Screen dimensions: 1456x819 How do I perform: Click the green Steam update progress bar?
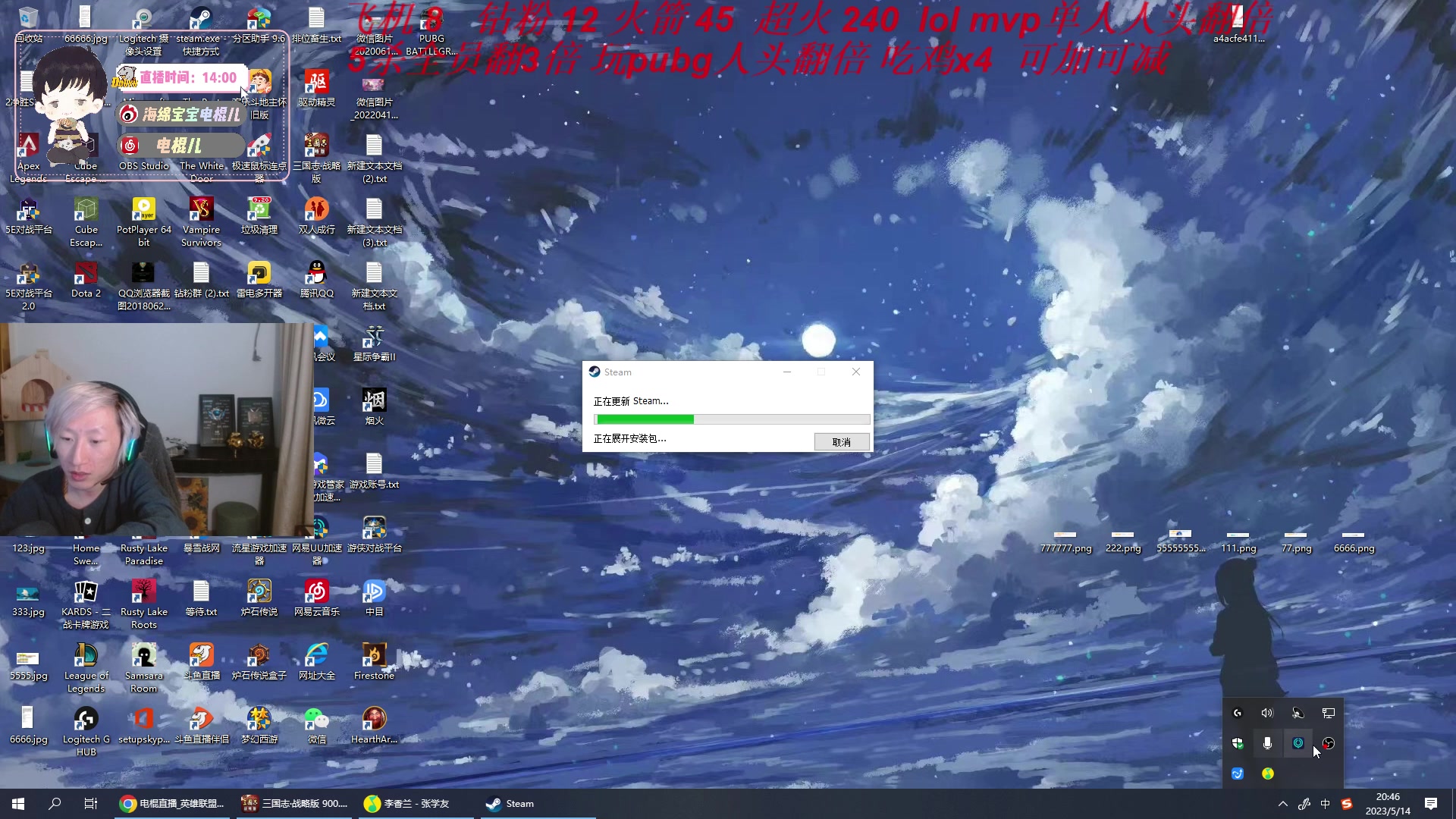(732, 419)
